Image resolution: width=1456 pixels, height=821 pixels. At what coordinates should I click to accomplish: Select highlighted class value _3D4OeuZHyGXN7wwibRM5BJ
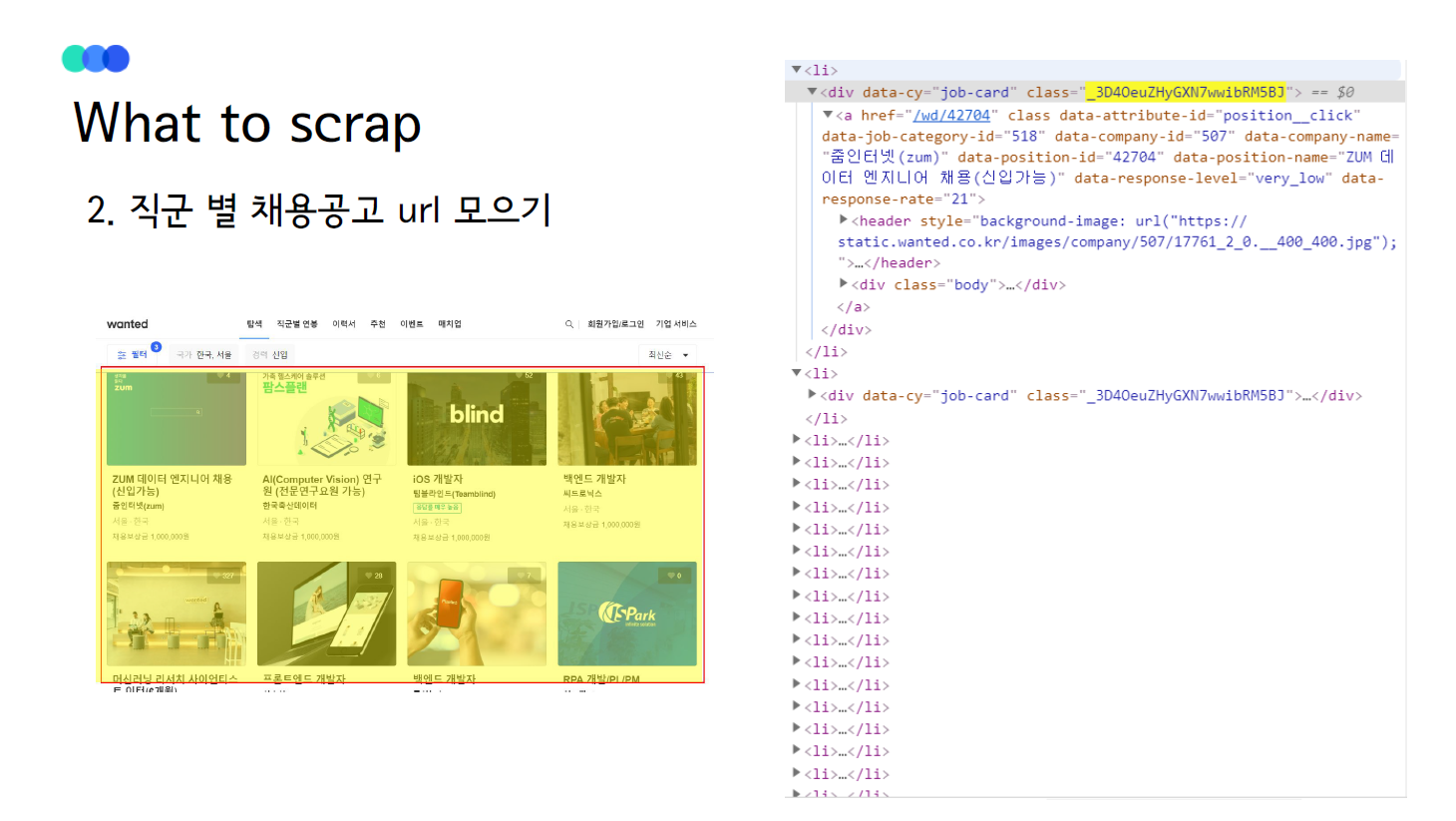1186,92
